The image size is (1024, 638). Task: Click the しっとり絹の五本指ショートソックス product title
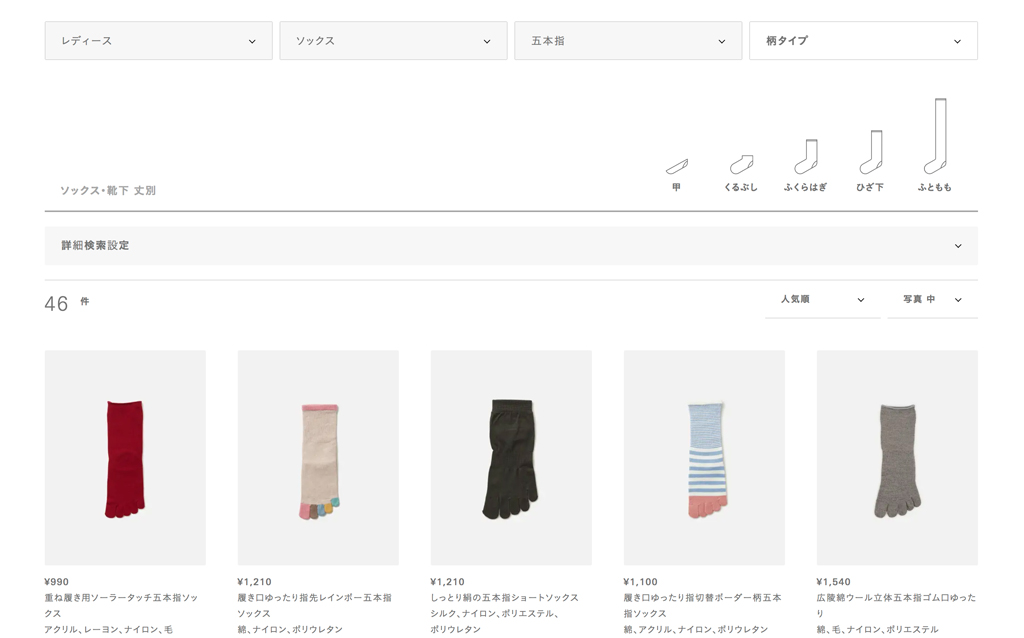pos(504,598)
